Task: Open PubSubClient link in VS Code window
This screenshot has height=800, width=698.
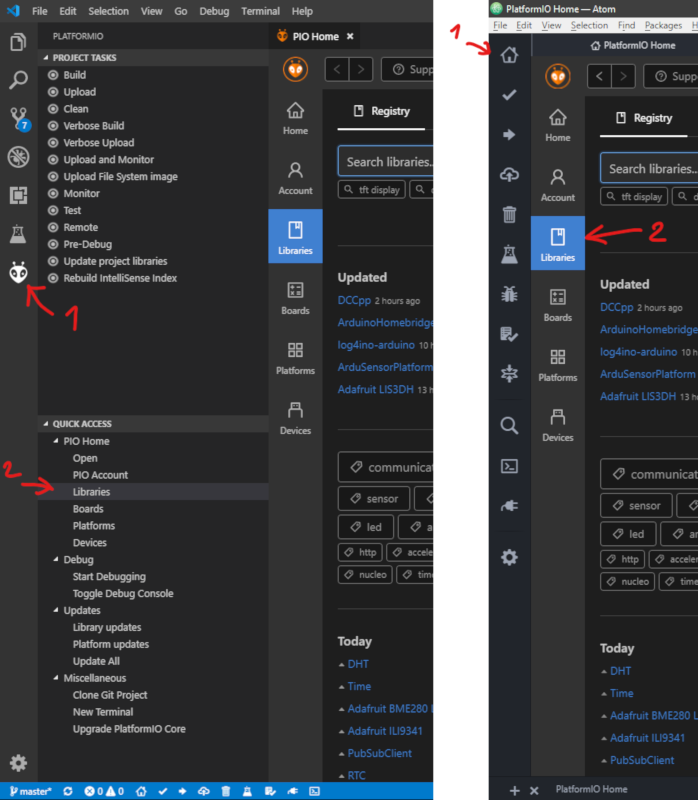Action: pos(380,754)
